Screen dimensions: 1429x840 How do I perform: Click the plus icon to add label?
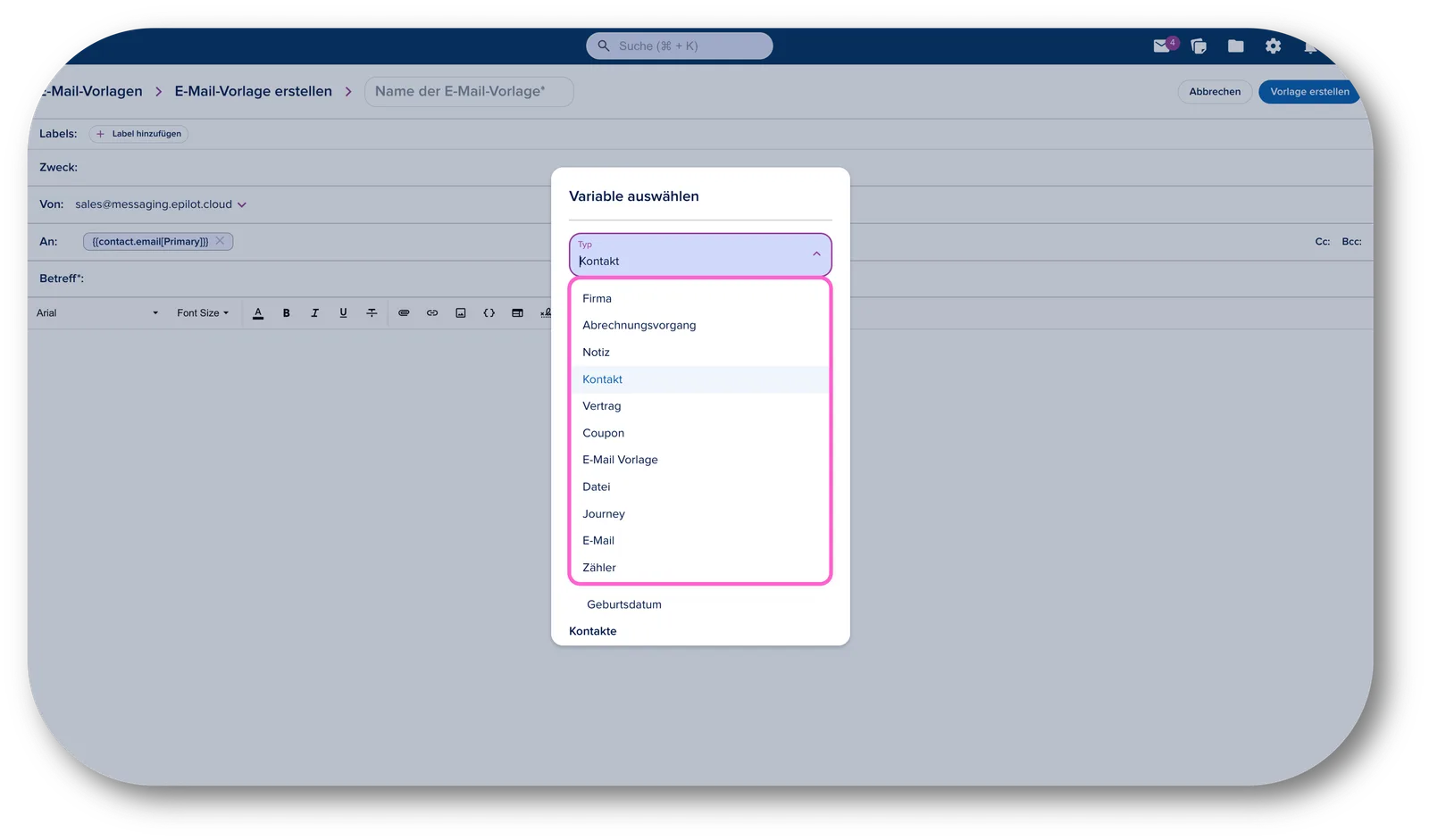click(100, 134)
